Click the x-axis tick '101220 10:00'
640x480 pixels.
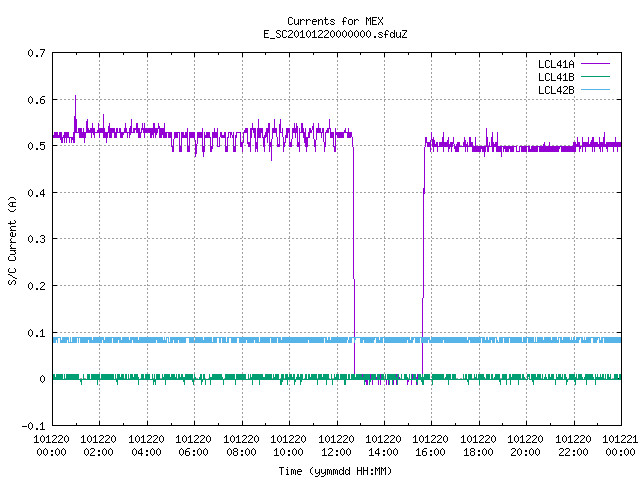[x=288, y=446]
